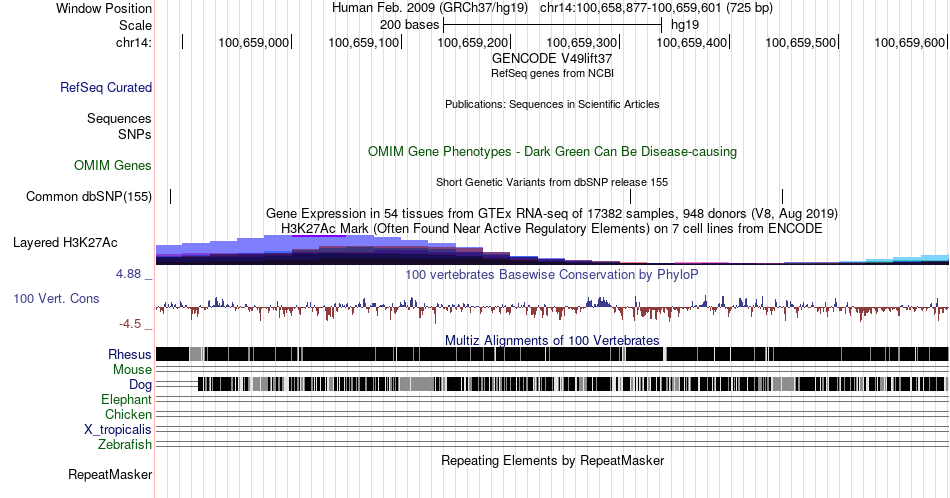Open the OMIM Genes track settings

113,165
